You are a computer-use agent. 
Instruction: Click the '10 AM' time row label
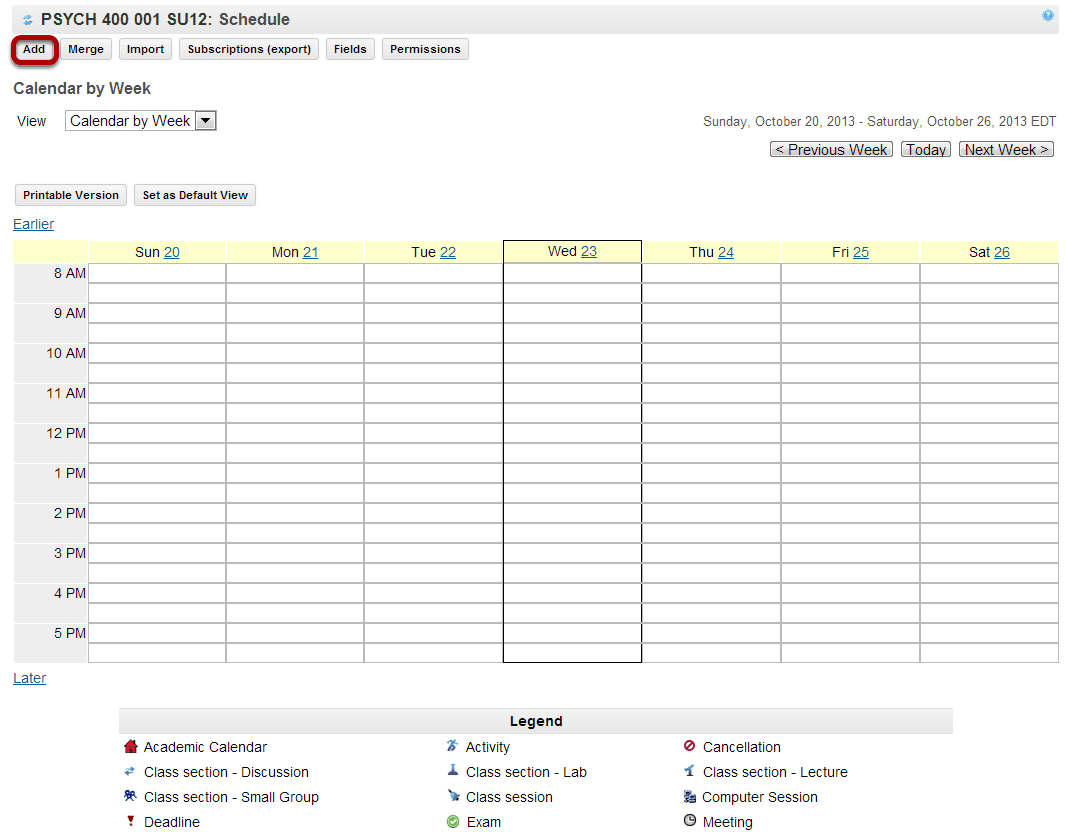click(66, 353)
